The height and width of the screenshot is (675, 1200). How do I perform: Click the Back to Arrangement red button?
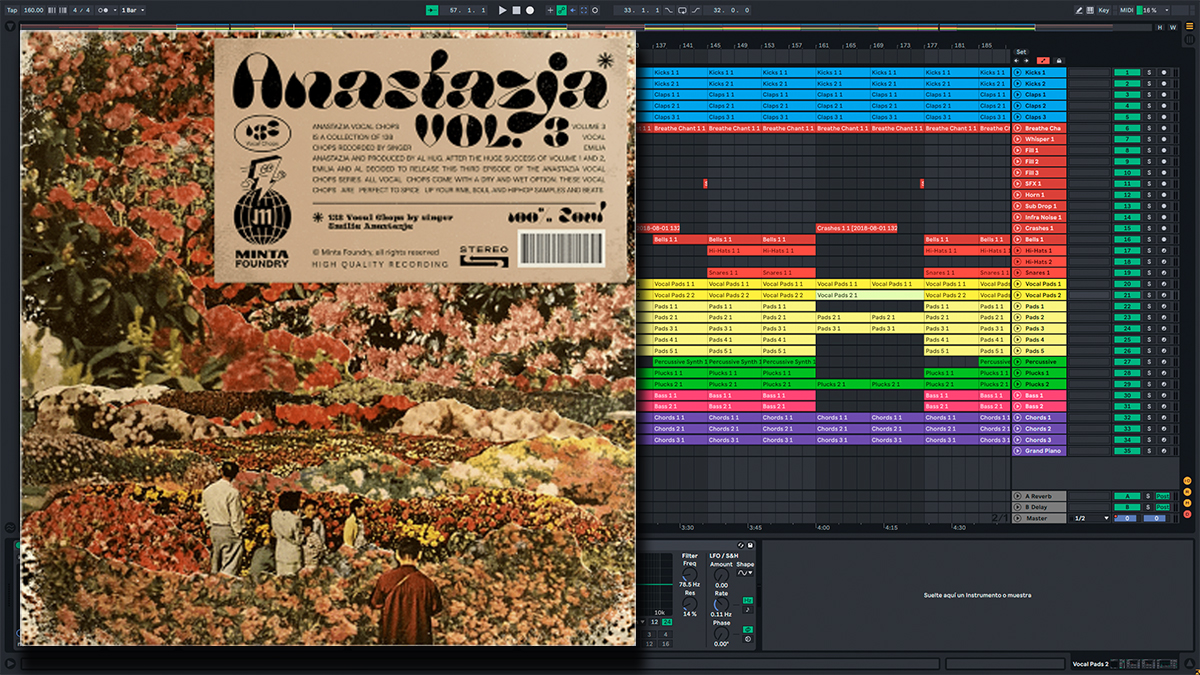[1043, 60]
